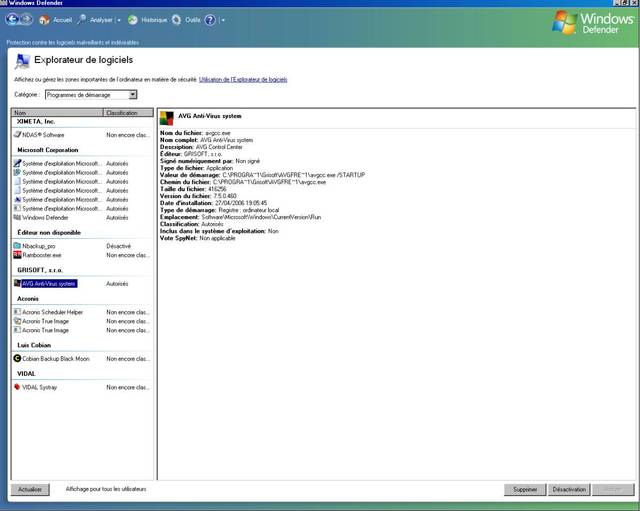Go to Accueil home page

click(57, 19)
